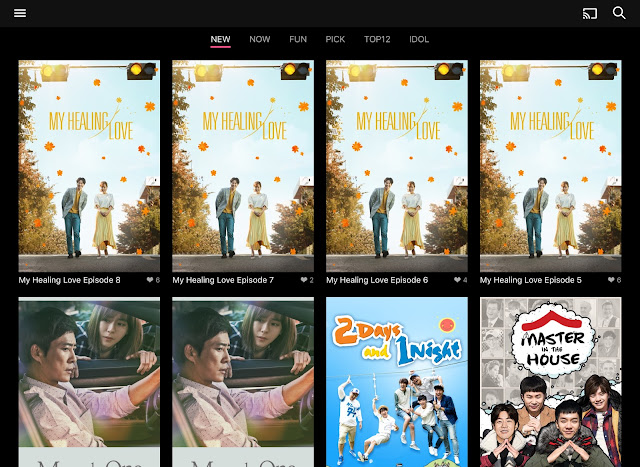This screenshot has height=467, width=640.
Task: Click the title 'My Healing Love Episode 6'
Action: [x=377, y=280]
